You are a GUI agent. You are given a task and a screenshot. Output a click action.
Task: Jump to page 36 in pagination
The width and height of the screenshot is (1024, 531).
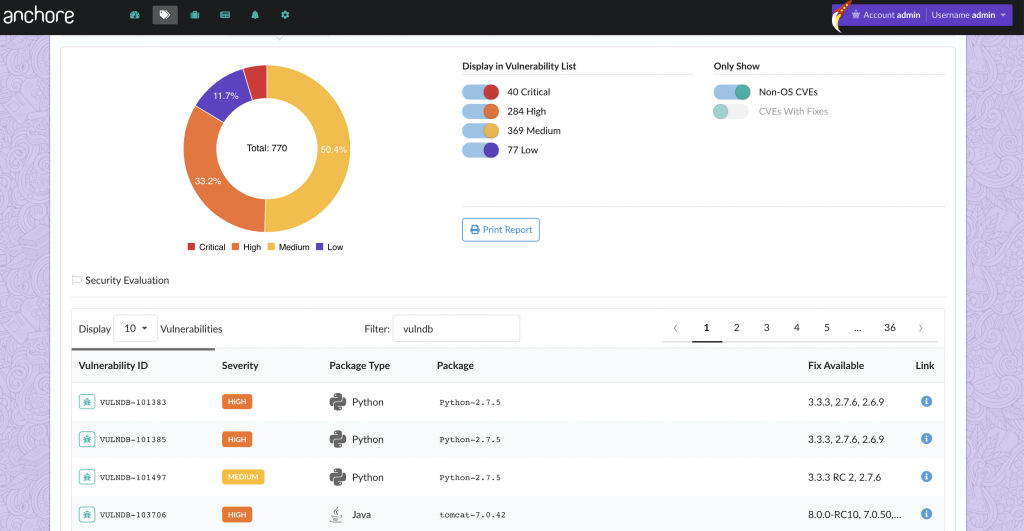pos(889,328)
